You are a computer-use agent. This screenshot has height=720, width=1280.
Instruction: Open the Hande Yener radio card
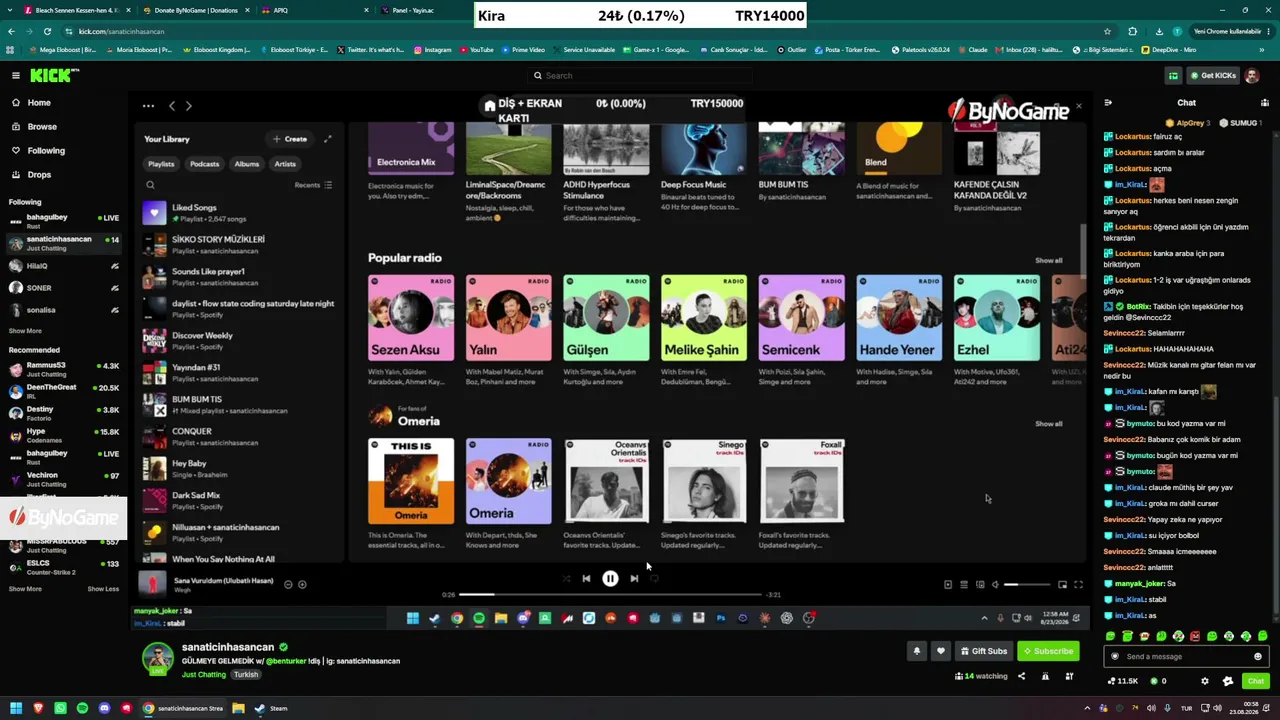click(899, 330)
